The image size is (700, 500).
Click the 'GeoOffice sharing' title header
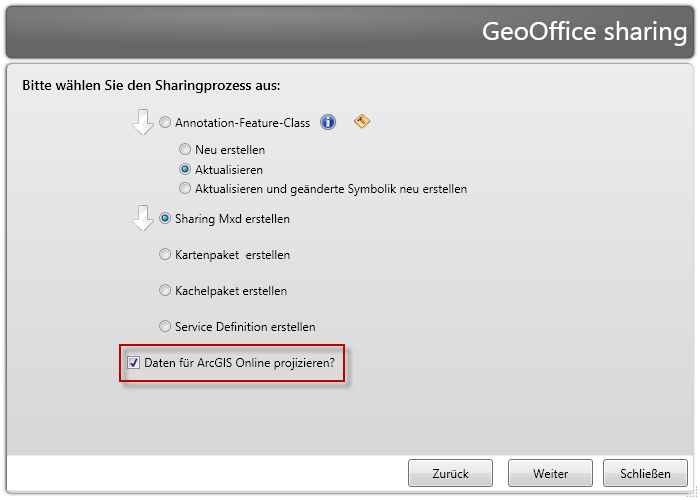click(x=584, y=31)
